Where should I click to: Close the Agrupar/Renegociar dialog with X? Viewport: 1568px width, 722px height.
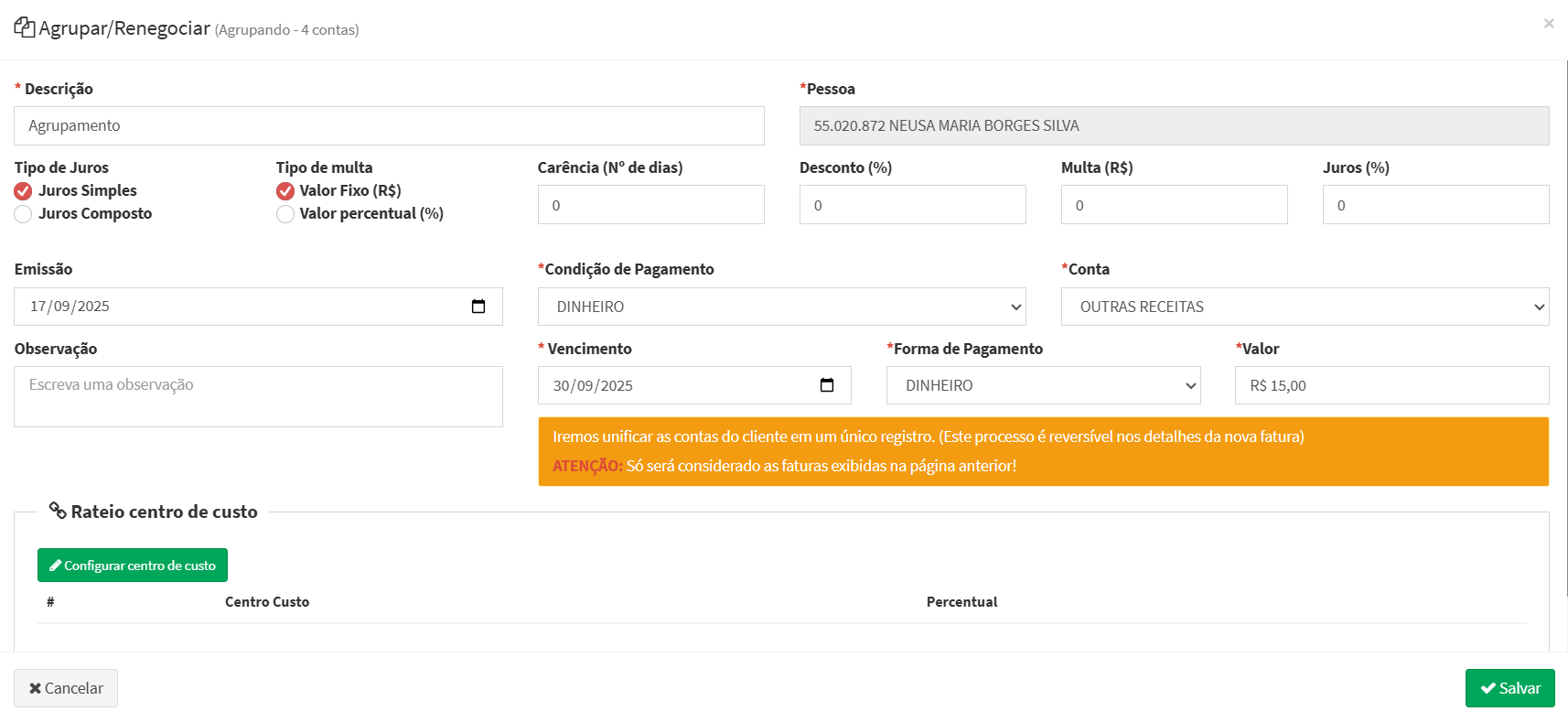pos(1548,24)
